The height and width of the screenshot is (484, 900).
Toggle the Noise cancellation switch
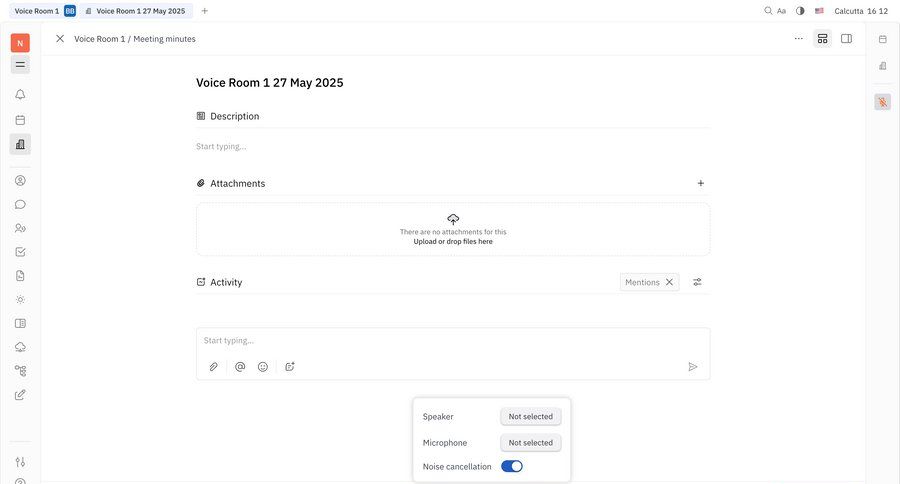512,466
